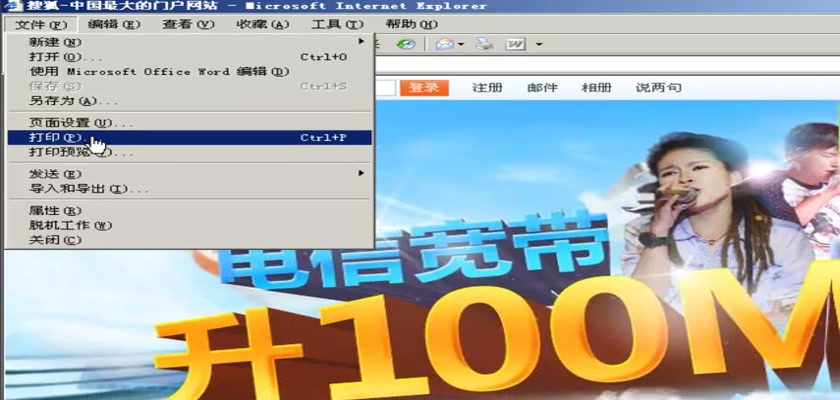Open the Mail icon's dropdown arrow
The width and height of the screenshot is (840, 400).
[x=460, y=44]
